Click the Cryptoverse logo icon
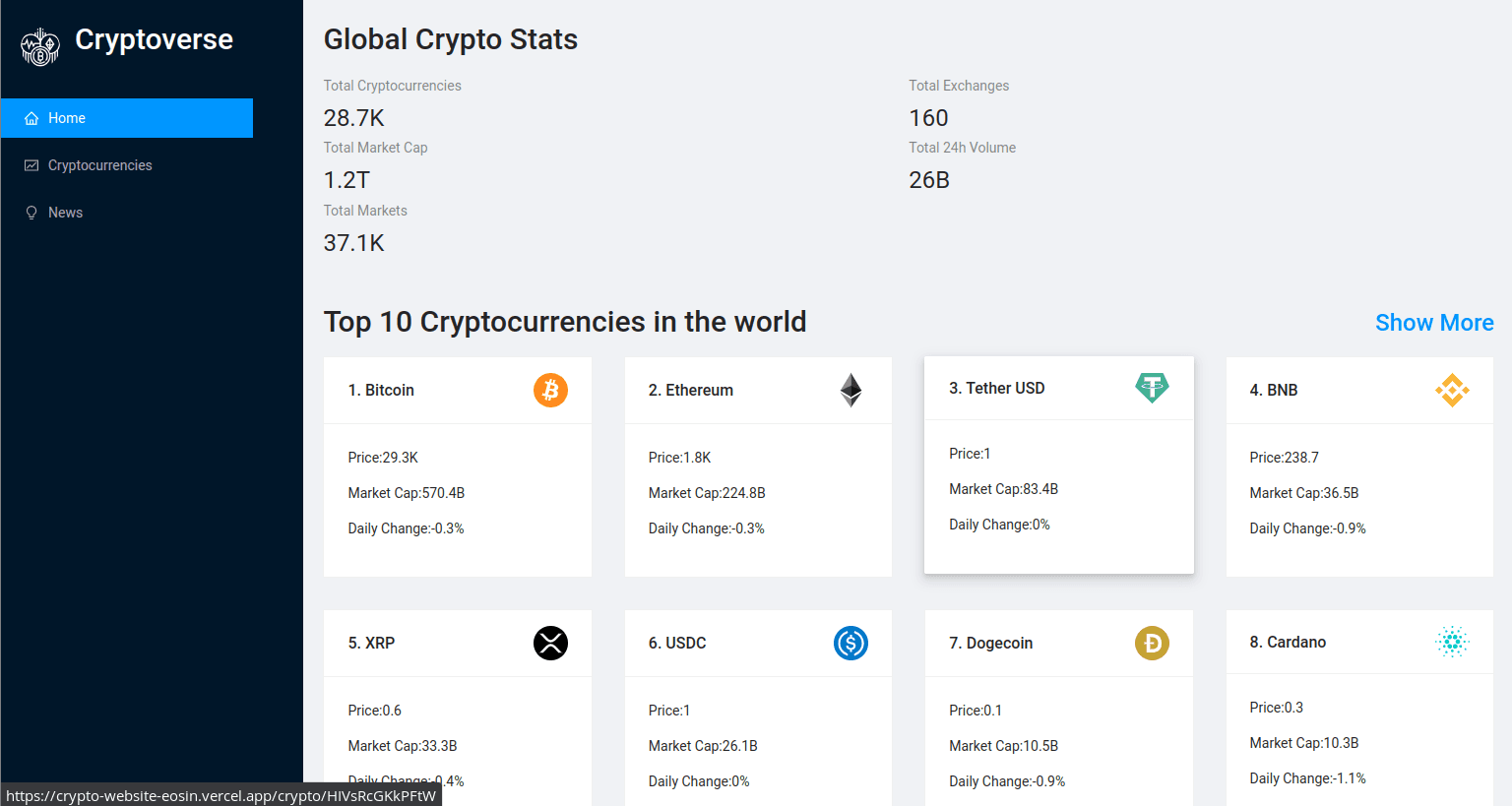 [40, 46]
